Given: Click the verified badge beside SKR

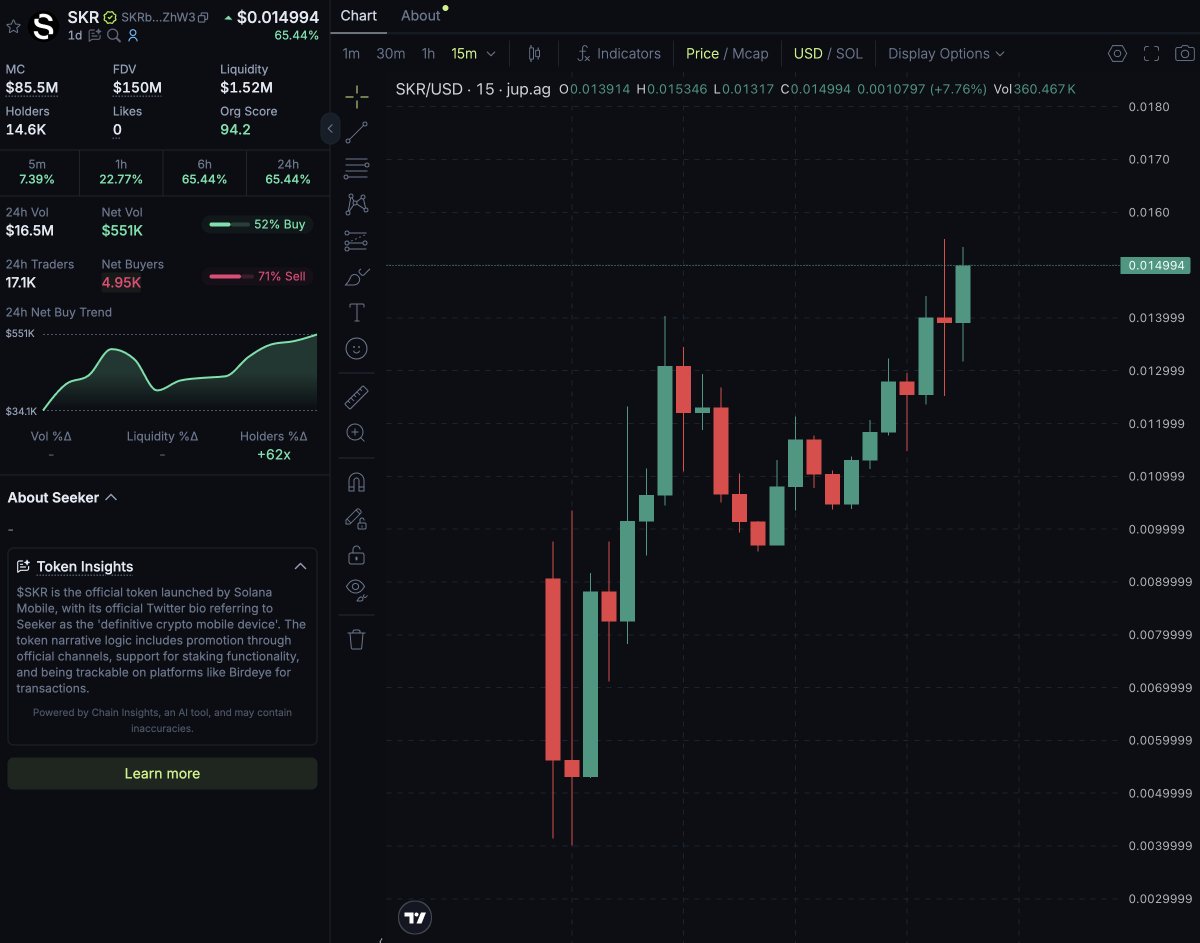Looking at the screenshot, I should [110, 18].
